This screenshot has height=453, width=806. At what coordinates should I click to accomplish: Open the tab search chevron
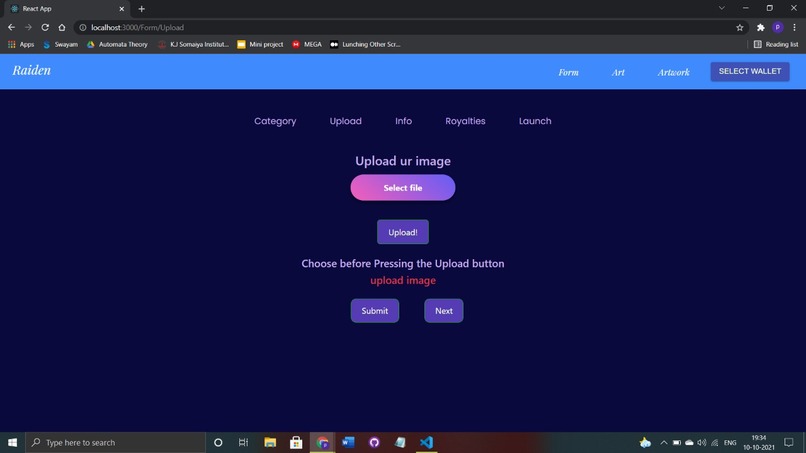[x=722, y=8]
